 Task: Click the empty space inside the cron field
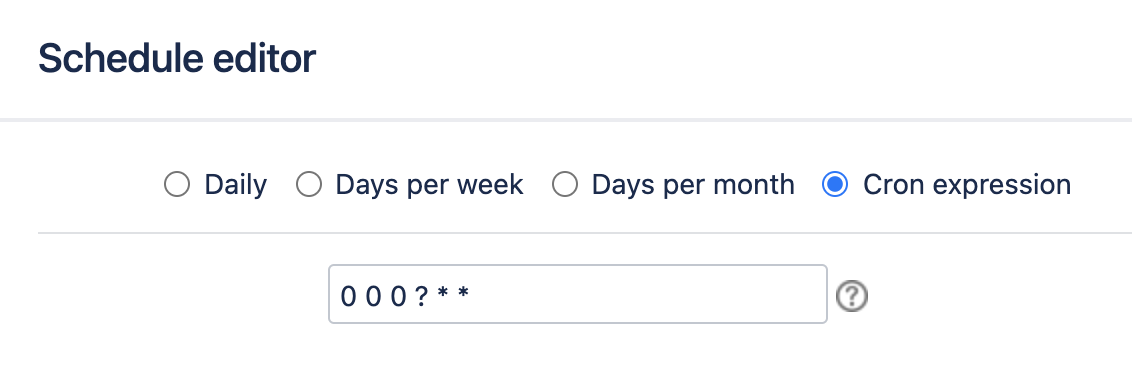point(650,294)
